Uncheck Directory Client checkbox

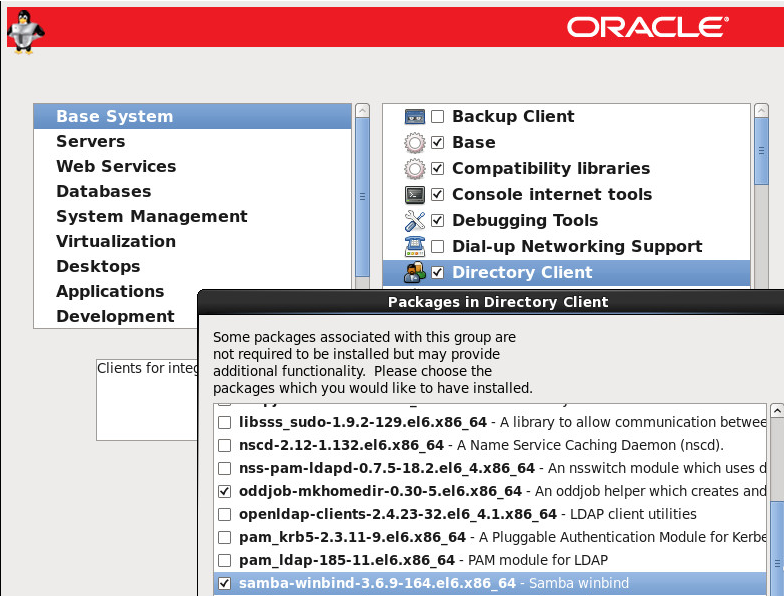point(438,272)
